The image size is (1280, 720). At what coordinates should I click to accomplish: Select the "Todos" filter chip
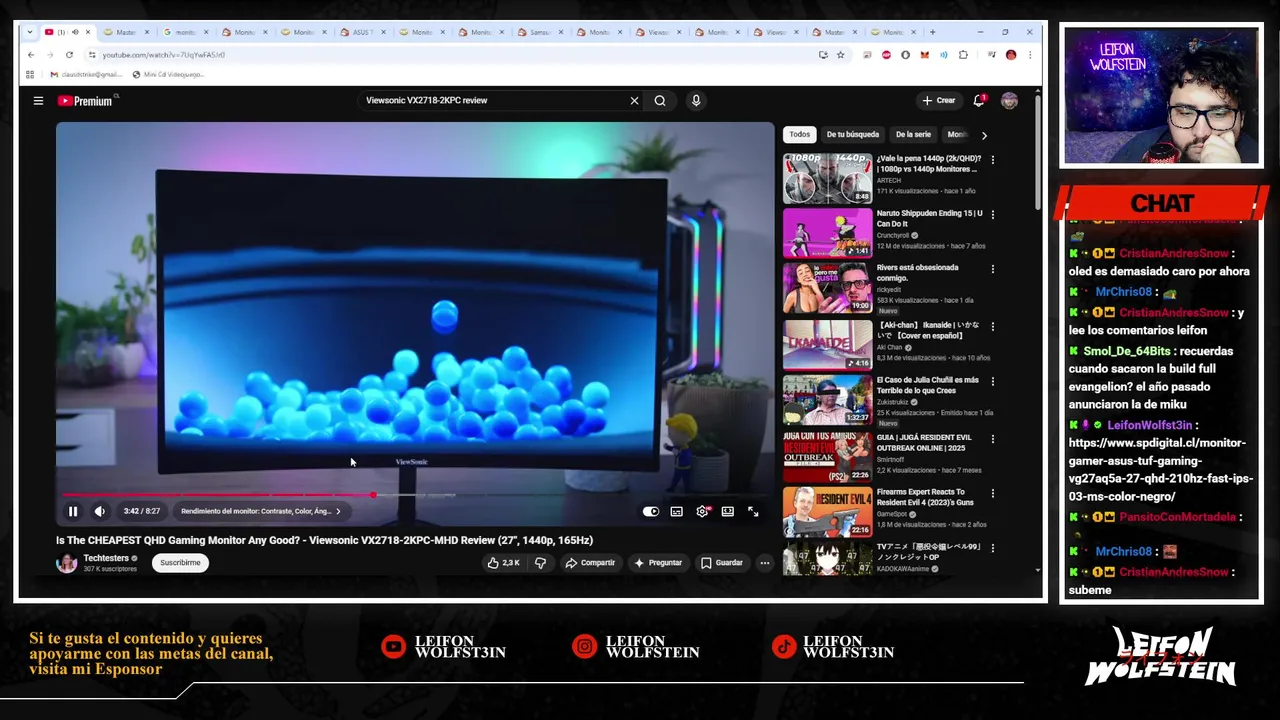click(x=800, y=134)
